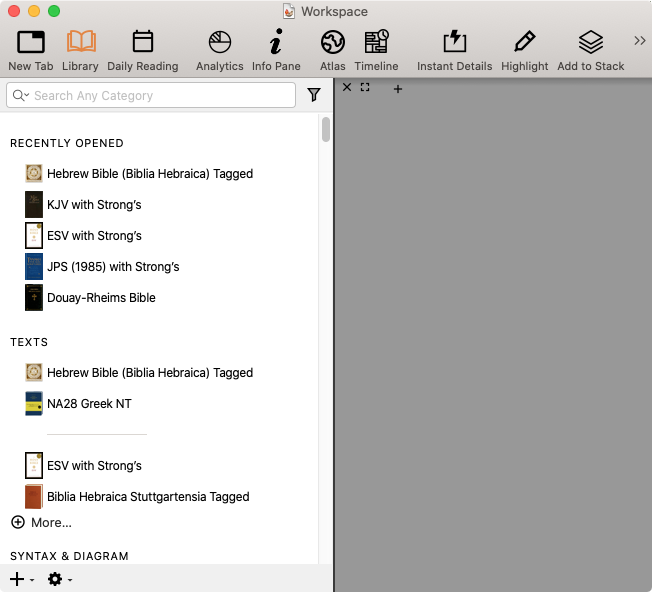Image resolution: width=652 pixels, height=592 pixels.
Task: Expand hidden toolbar items chevron
Action: point(640,41)
